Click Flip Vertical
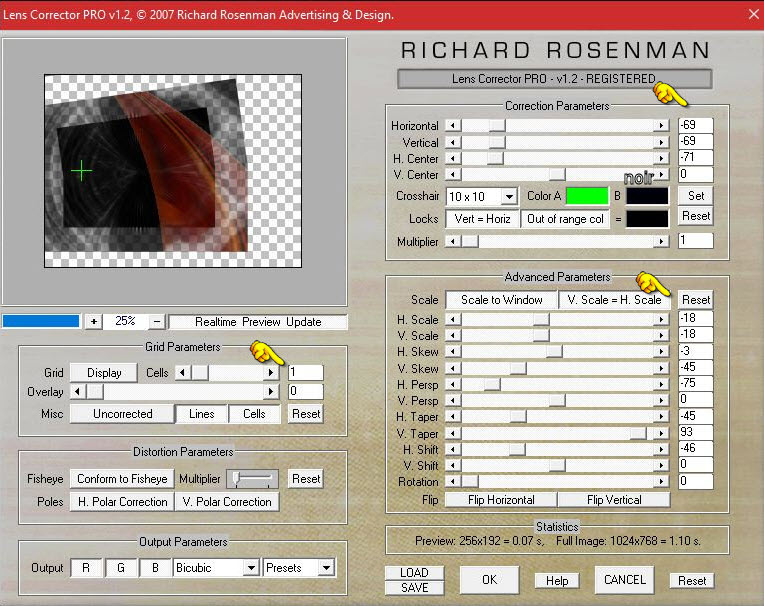 (614, 500)
